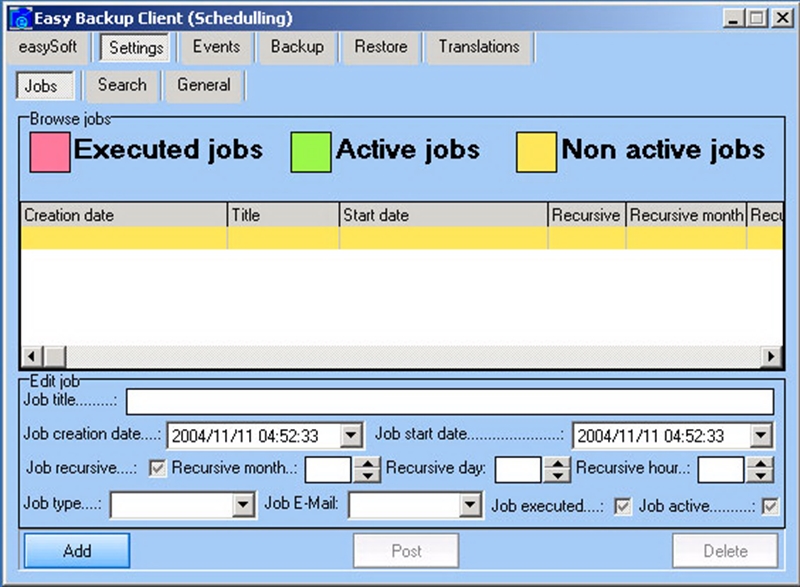Screen dimensions: 800x587
Task: Switch to the Backup tab
Action: click(296, 46)
